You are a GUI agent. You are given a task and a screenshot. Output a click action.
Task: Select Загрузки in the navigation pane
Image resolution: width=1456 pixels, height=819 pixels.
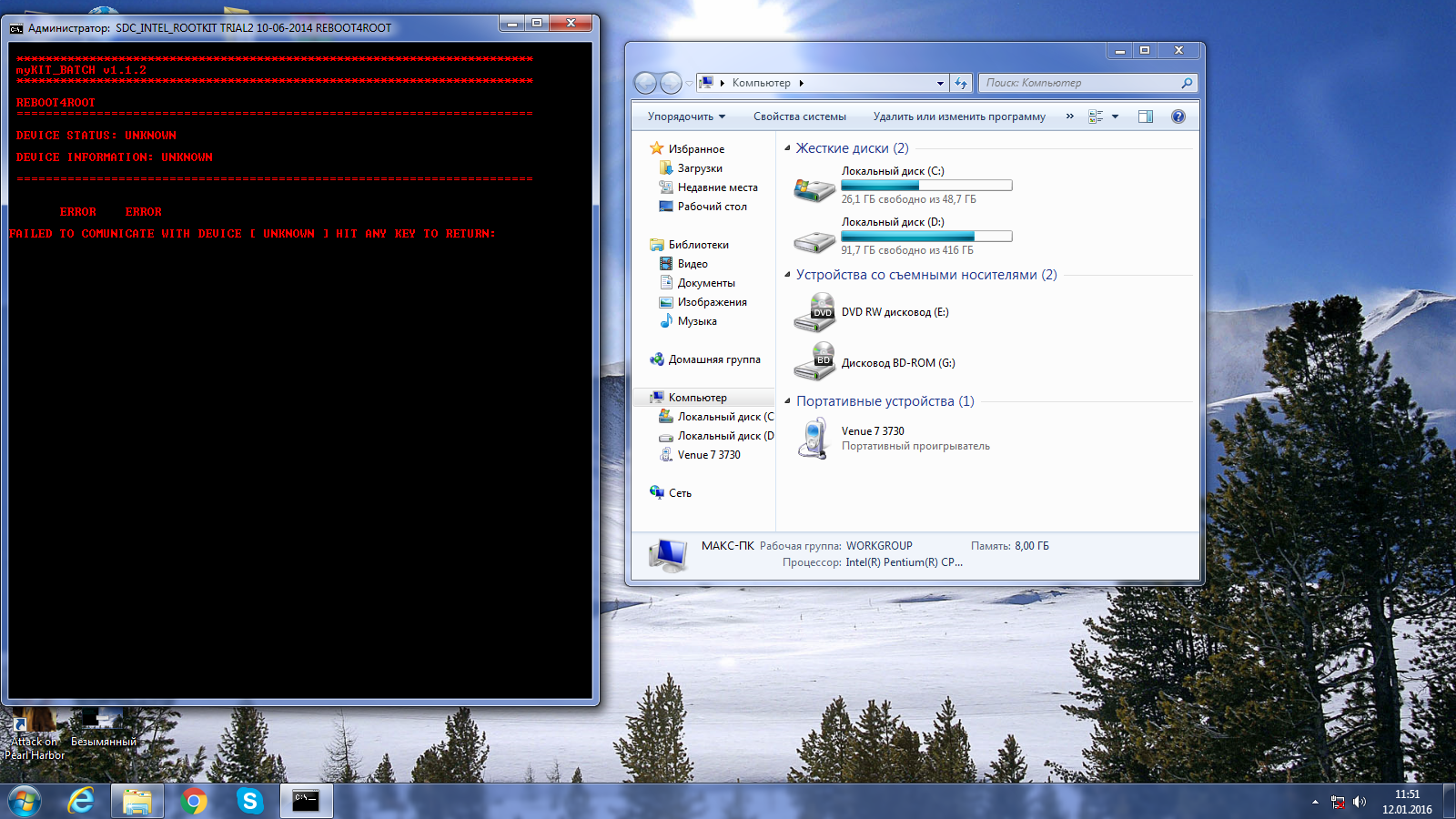pyautogui.click(x=700, y=168)
